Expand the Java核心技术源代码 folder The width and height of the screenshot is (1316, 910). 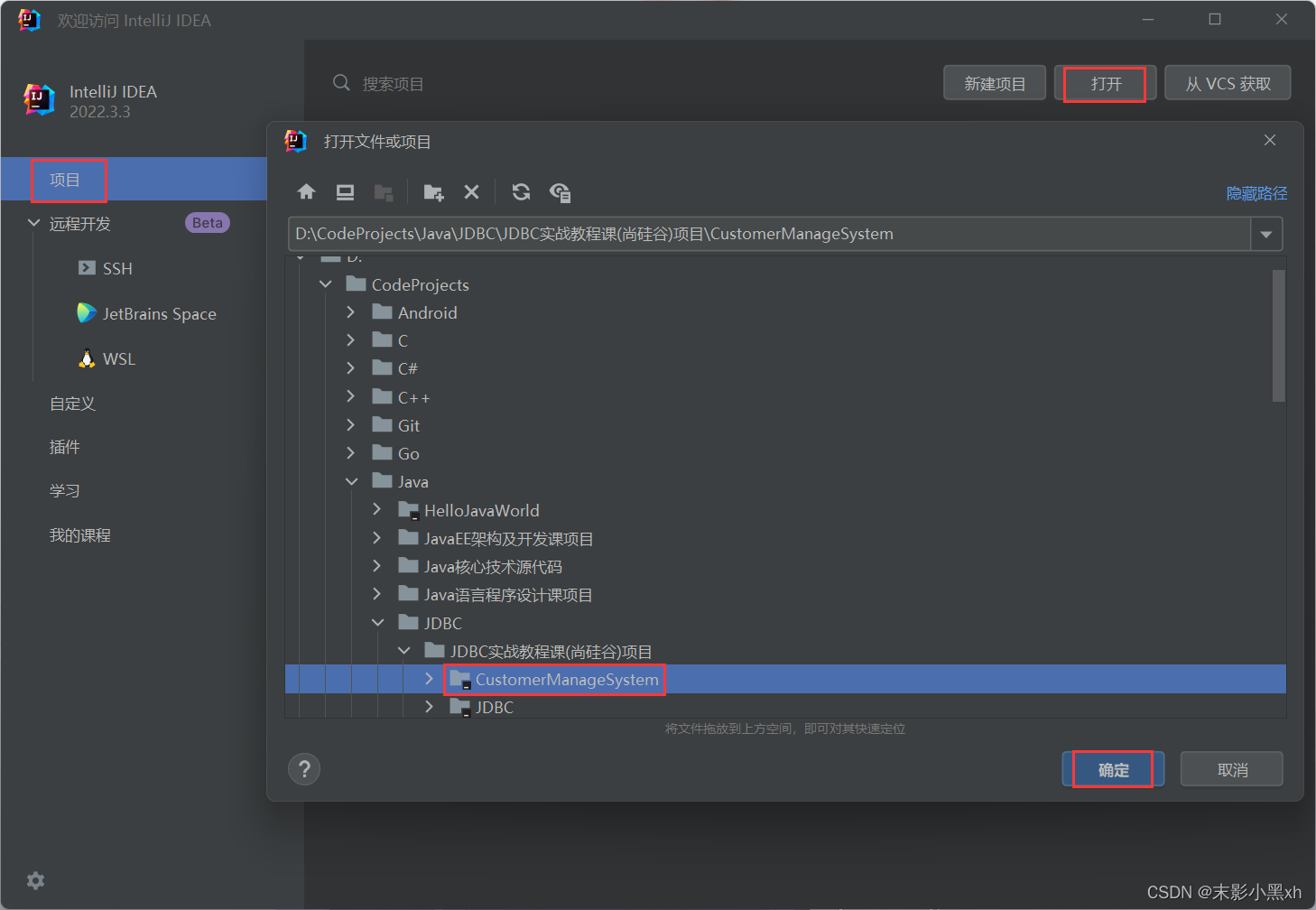pos(377,566)
